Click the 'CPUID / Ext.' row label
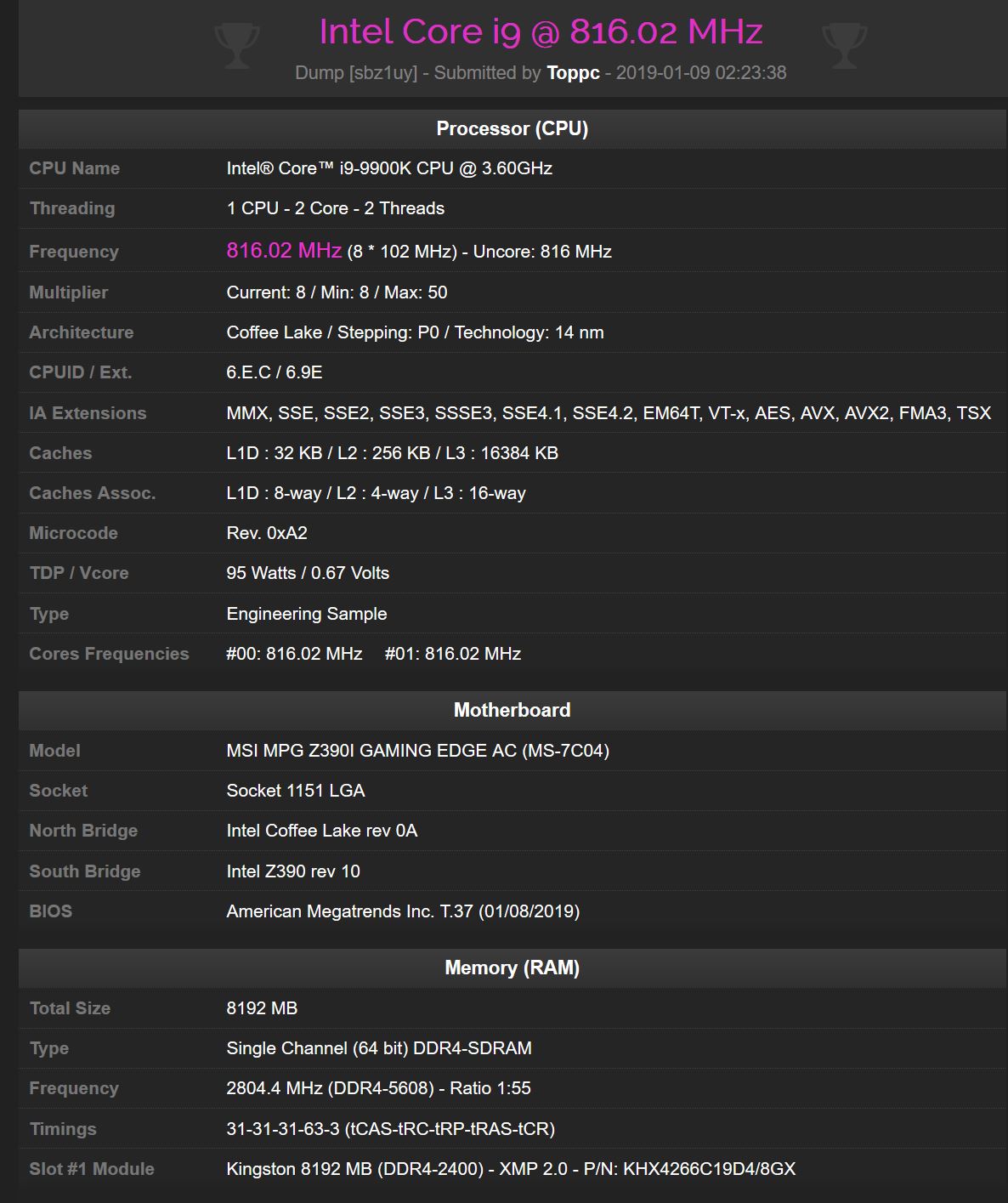 (x=81, y=372)
